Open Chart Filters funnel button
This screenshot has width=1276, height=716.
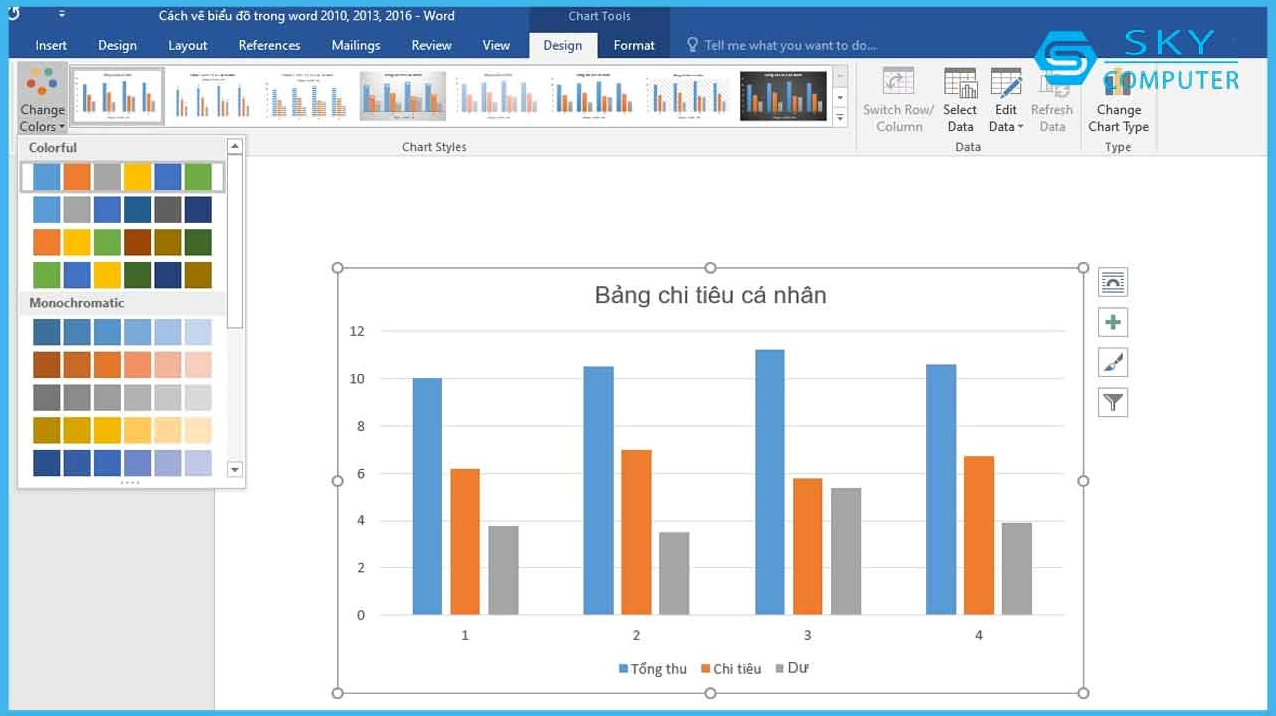click(x=1113, y=402)
